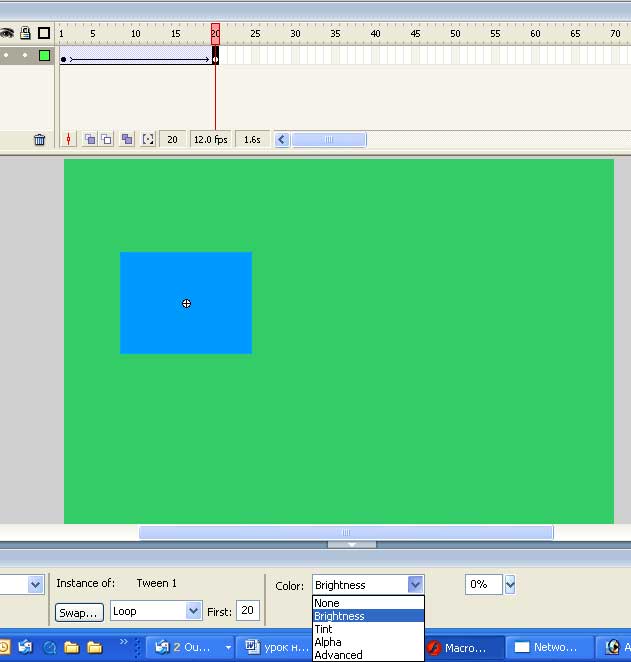Toggle outline view via green layer square
Image resolution: width=631 pixels, height=662 pixels.
click(x=44, y=56)
